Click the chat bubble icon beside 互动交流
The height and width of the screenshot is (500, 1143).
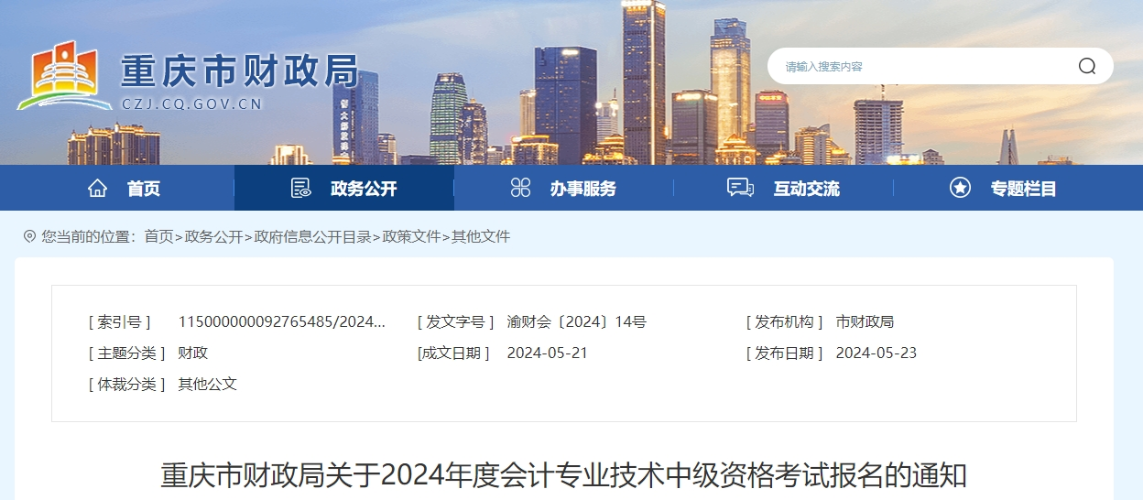[740, 188]
